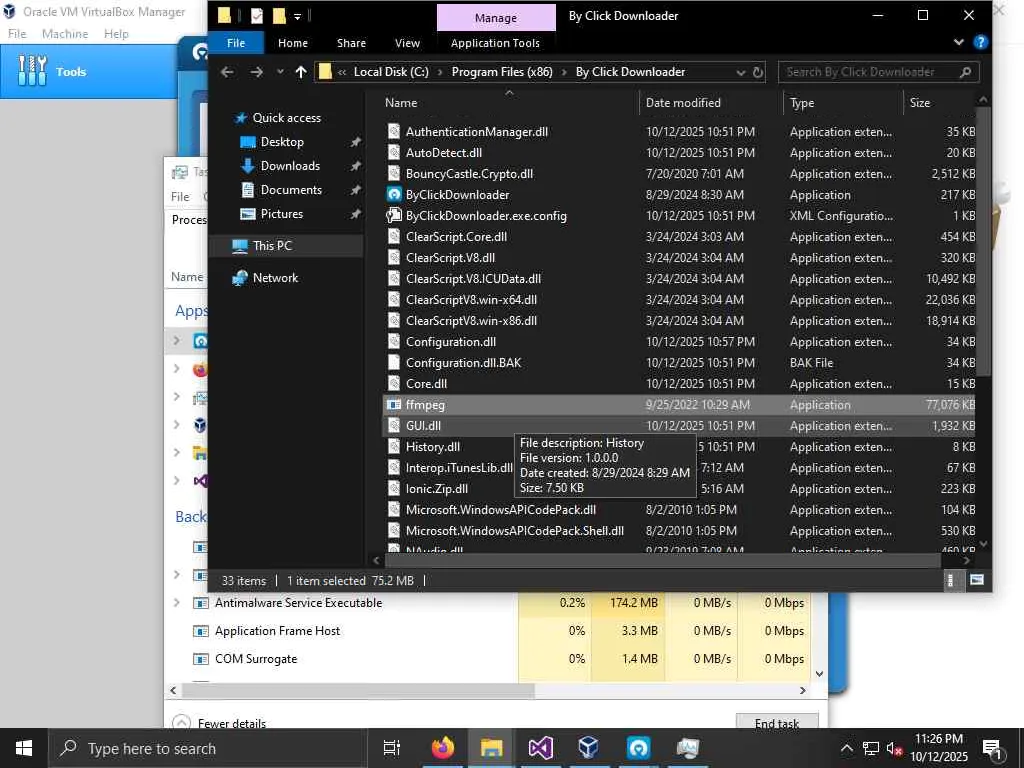This screenshot has width=1024, height=768.
Task: Sort files by Type column header
Action: [802, 103]
